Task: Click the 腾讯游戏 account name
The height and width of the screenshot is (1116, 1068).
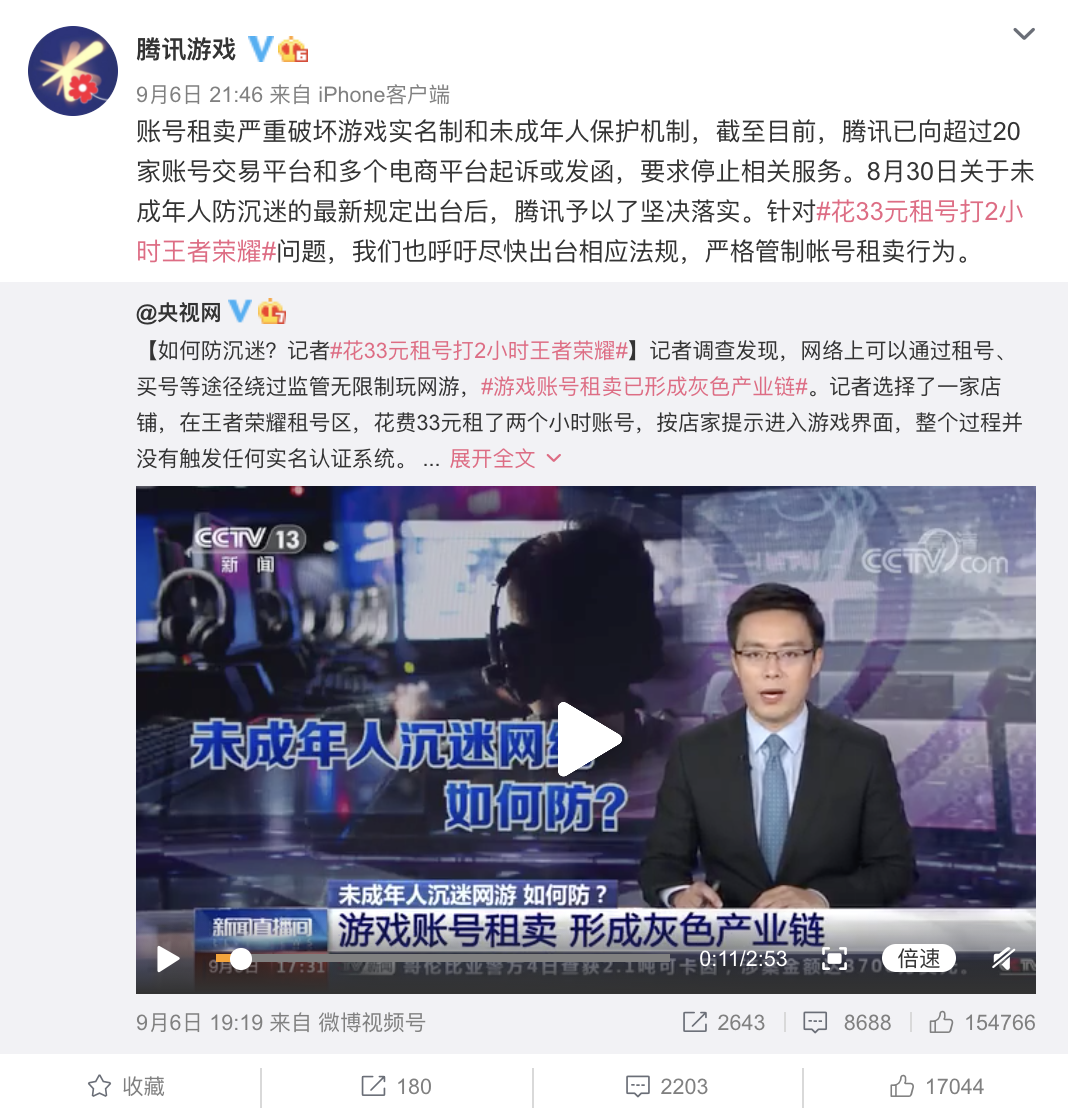Action: 186,50
